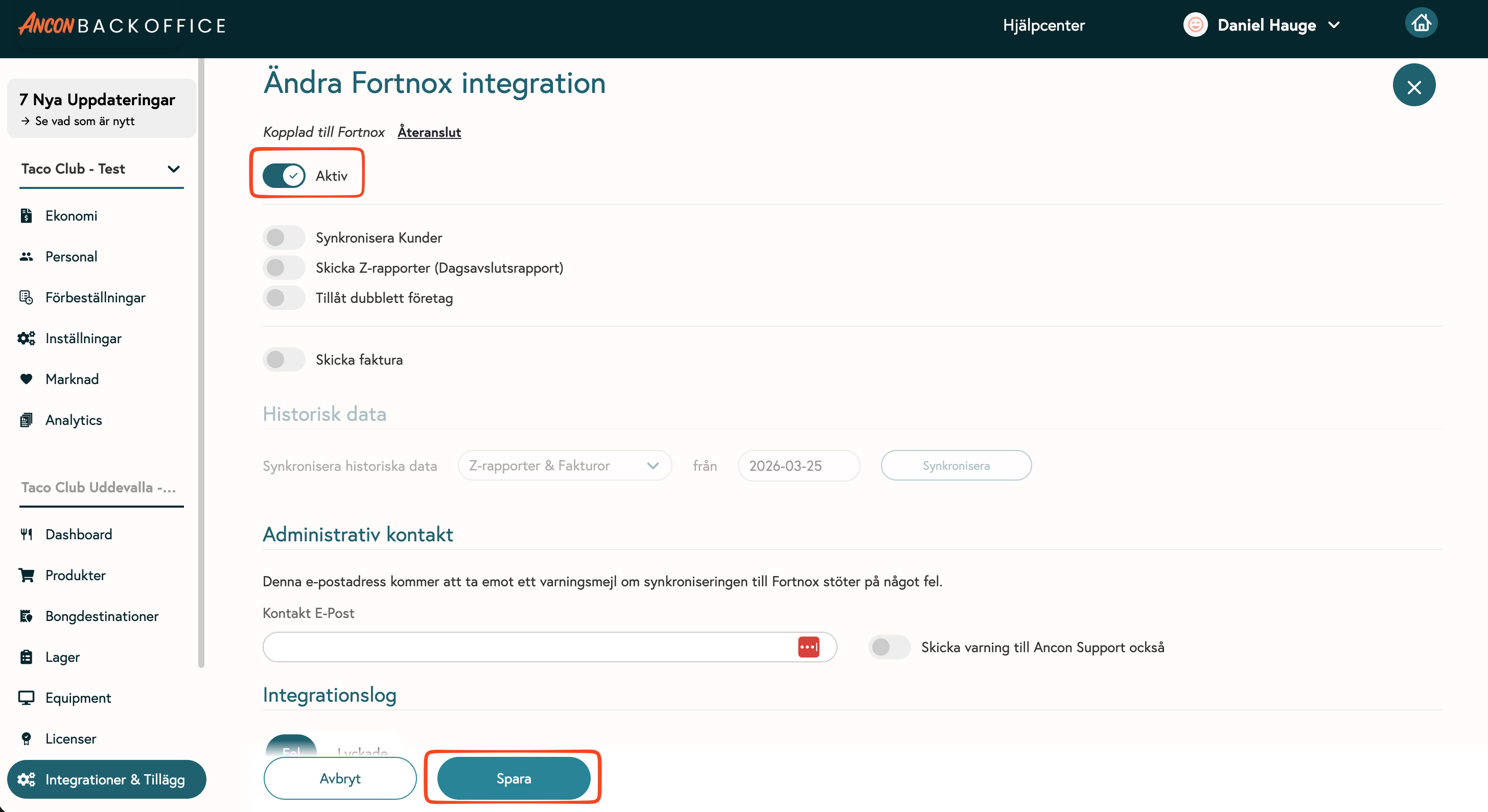Click the home icon in the header
The height and width of the screenshot is (812, 1488).
pos(1421,23)
